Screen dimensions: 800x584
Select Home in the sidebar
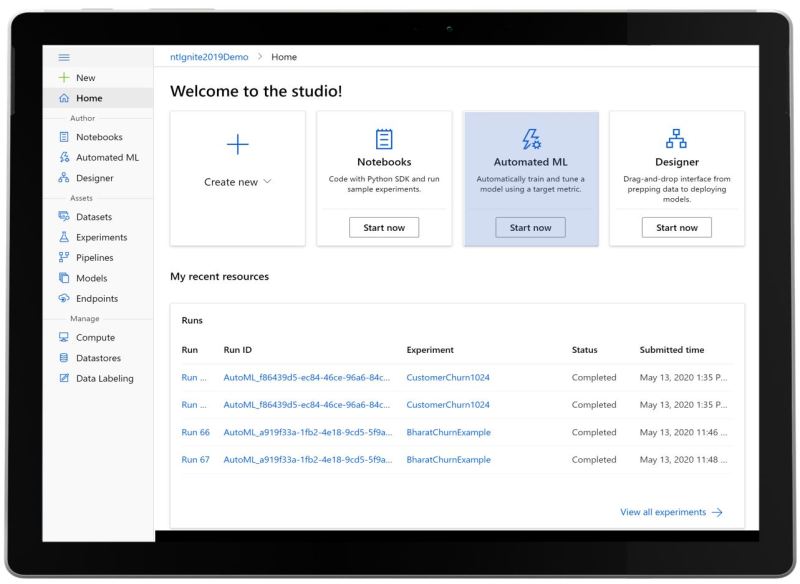point(98,98)
